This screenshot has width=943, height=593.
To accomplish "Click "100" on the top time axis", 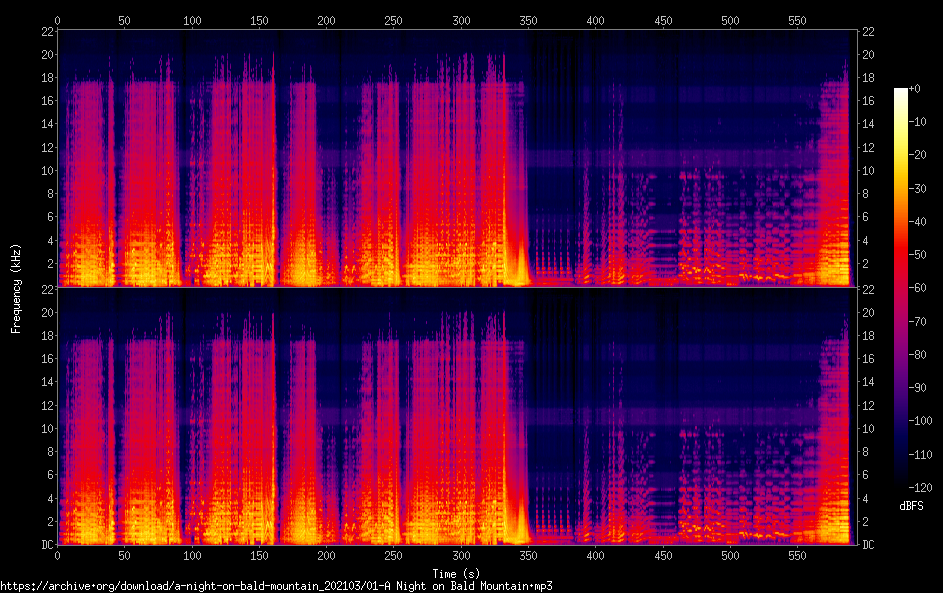I will [x=192, y=20].
